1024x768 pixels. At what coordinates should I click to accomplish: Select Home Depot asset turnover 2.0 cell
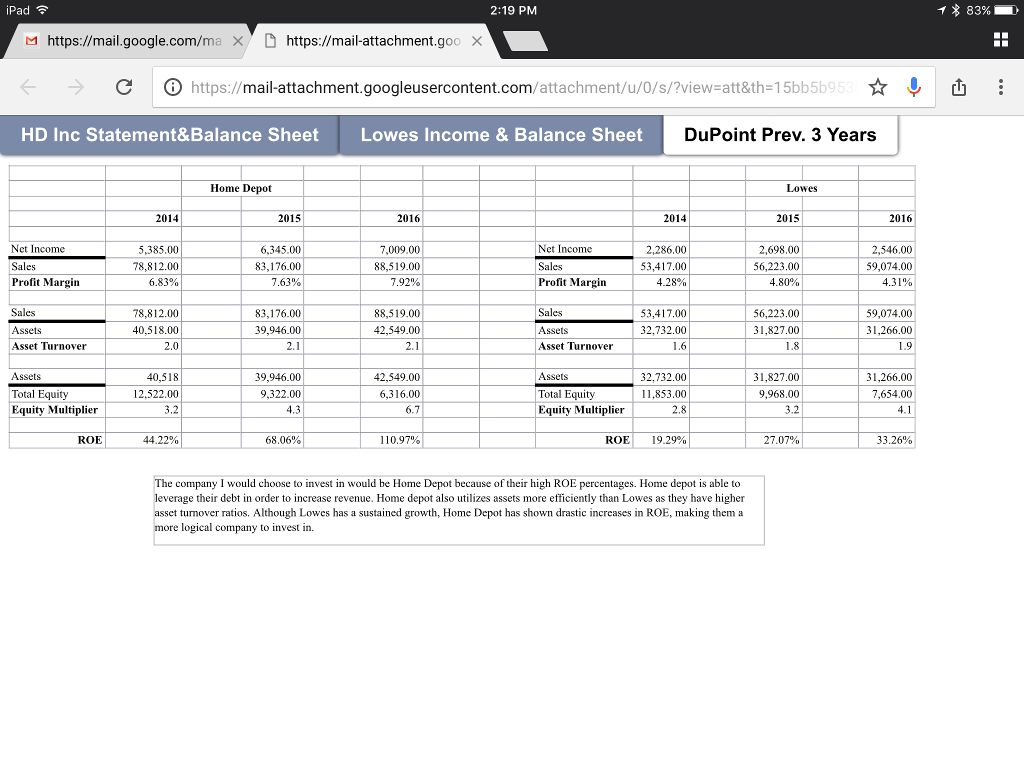click(143, 346)
